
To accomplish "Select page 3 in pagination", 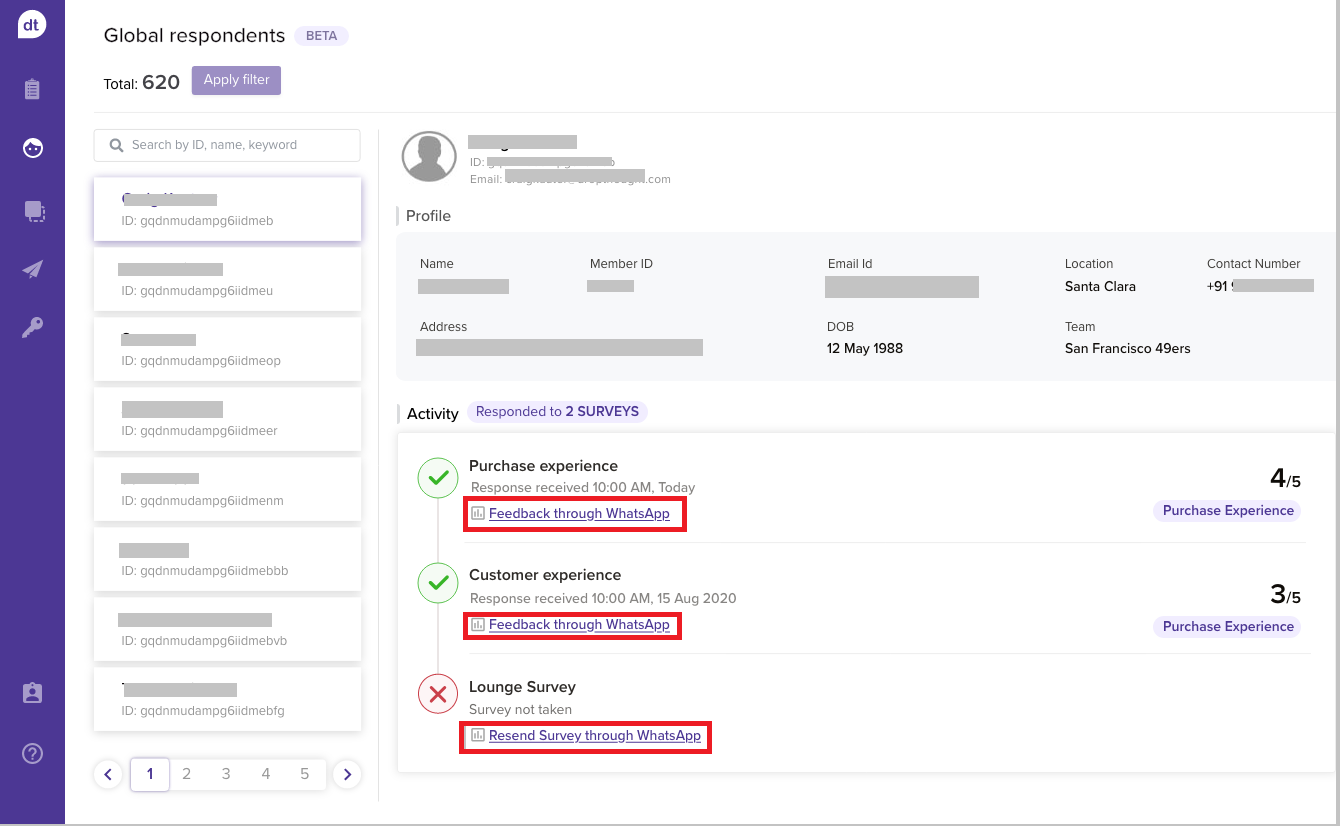I will [226, 774].
